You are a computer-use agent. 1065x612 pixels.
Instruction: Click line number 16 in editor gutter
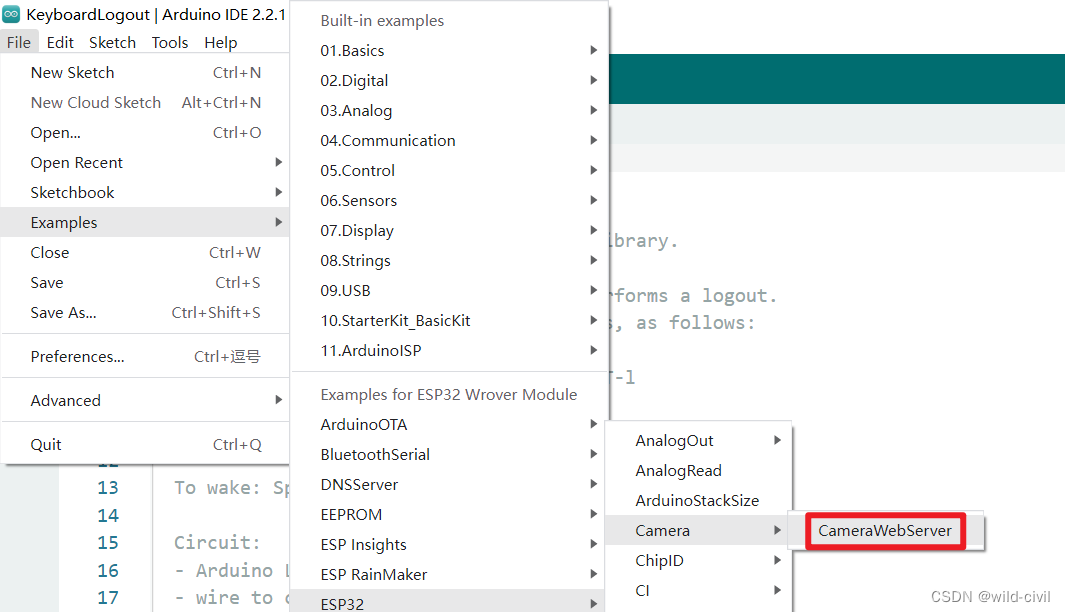107,571
